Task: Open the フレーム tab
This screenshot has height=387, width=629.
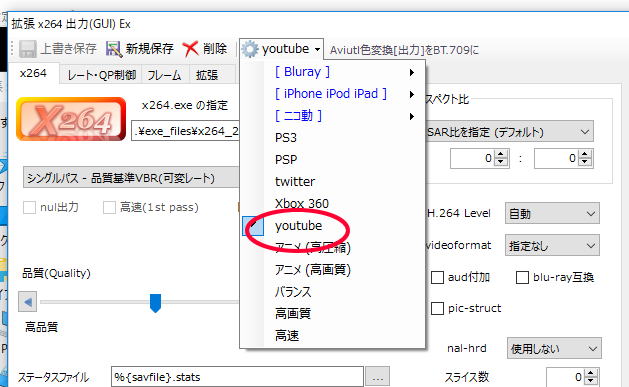Action: pos(164,75)
